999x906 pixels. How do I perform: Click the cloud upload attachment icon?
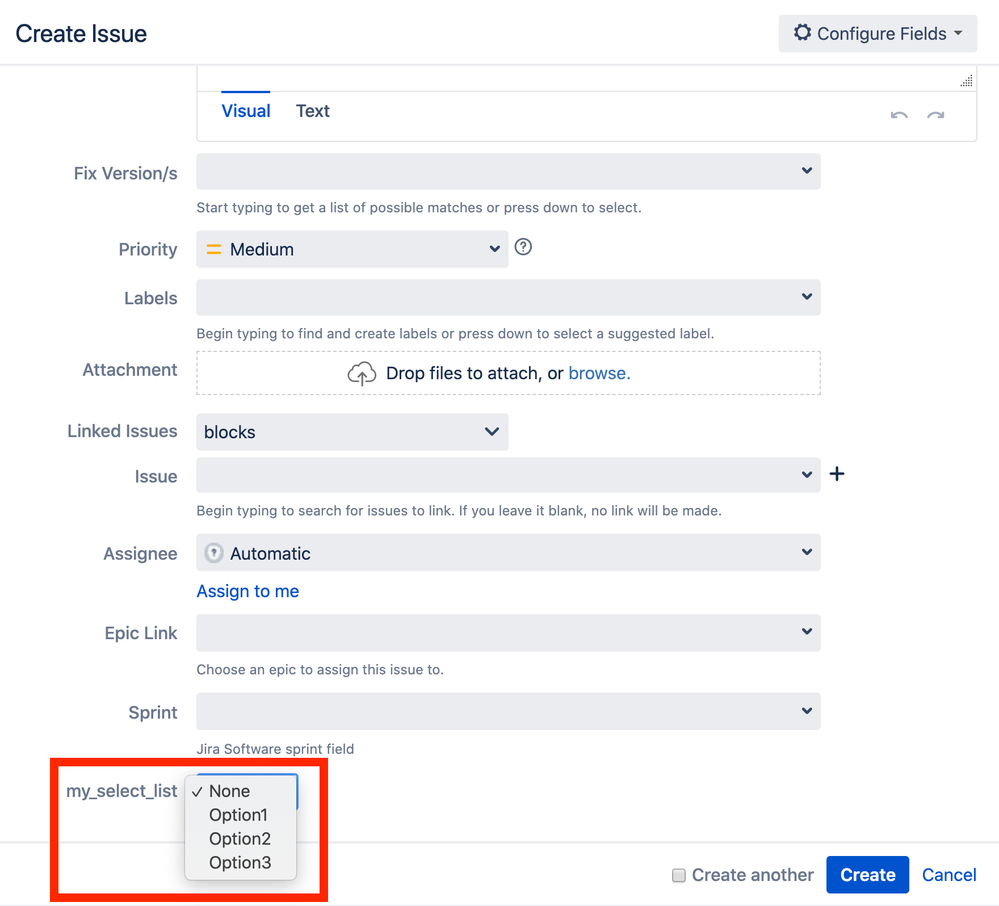click(x=361, y=373)
